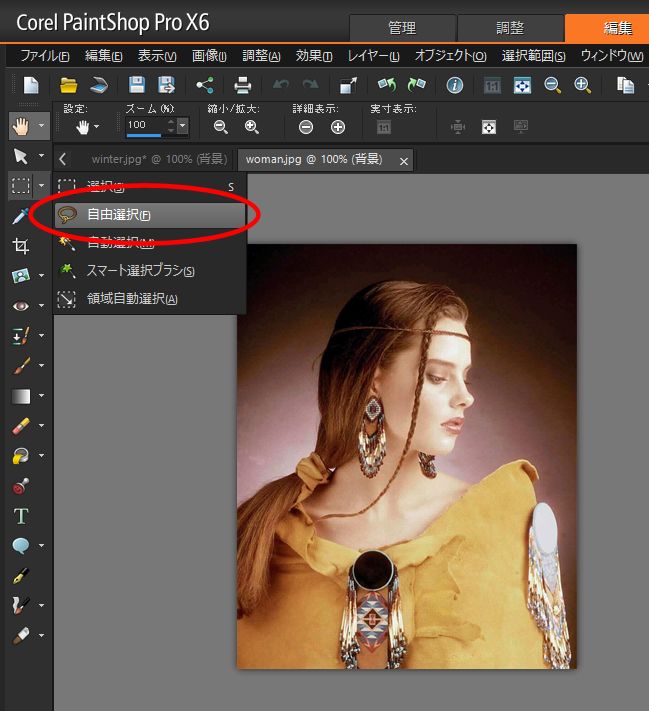Click the Share icon

point(205,85)
